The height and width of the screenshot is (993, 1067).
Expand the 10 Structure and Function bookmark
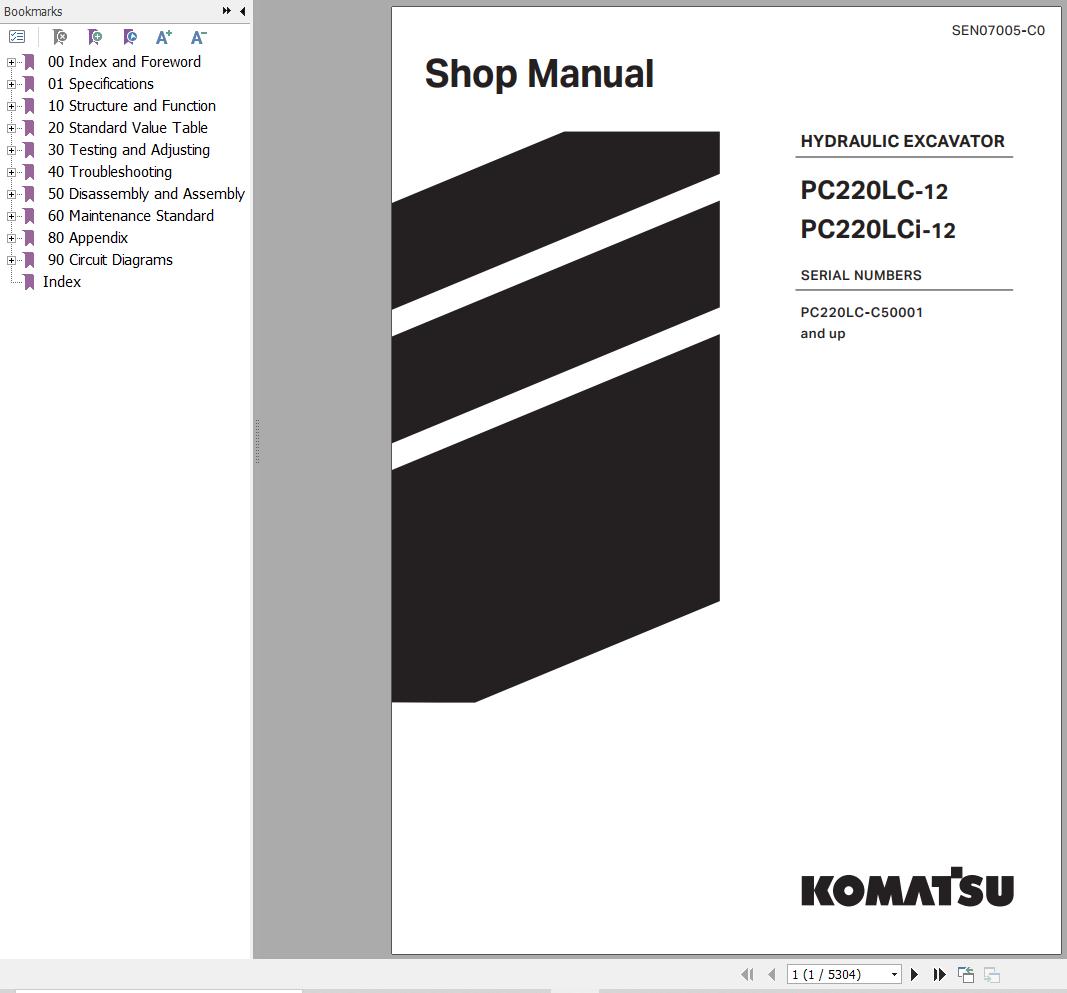pyautogui.click(x=11, y=106)
